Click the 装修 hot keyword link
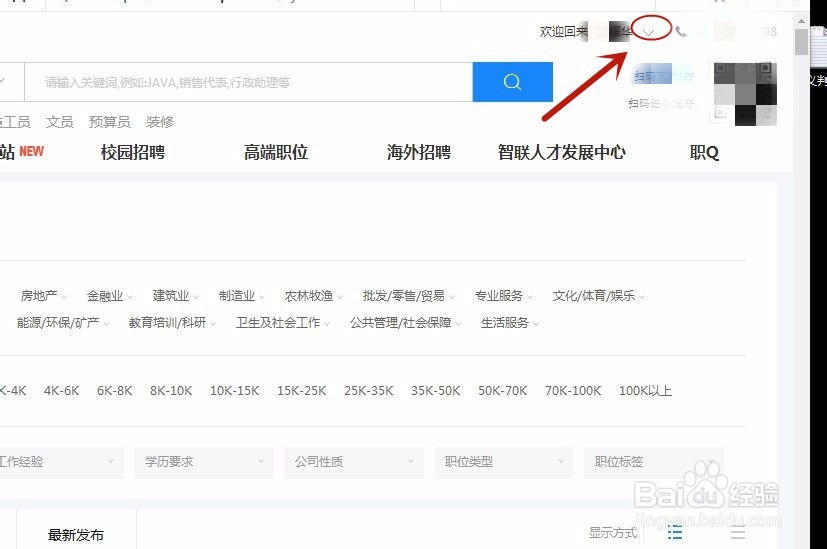This screenshot has width=827, height=549. (160, 122)
